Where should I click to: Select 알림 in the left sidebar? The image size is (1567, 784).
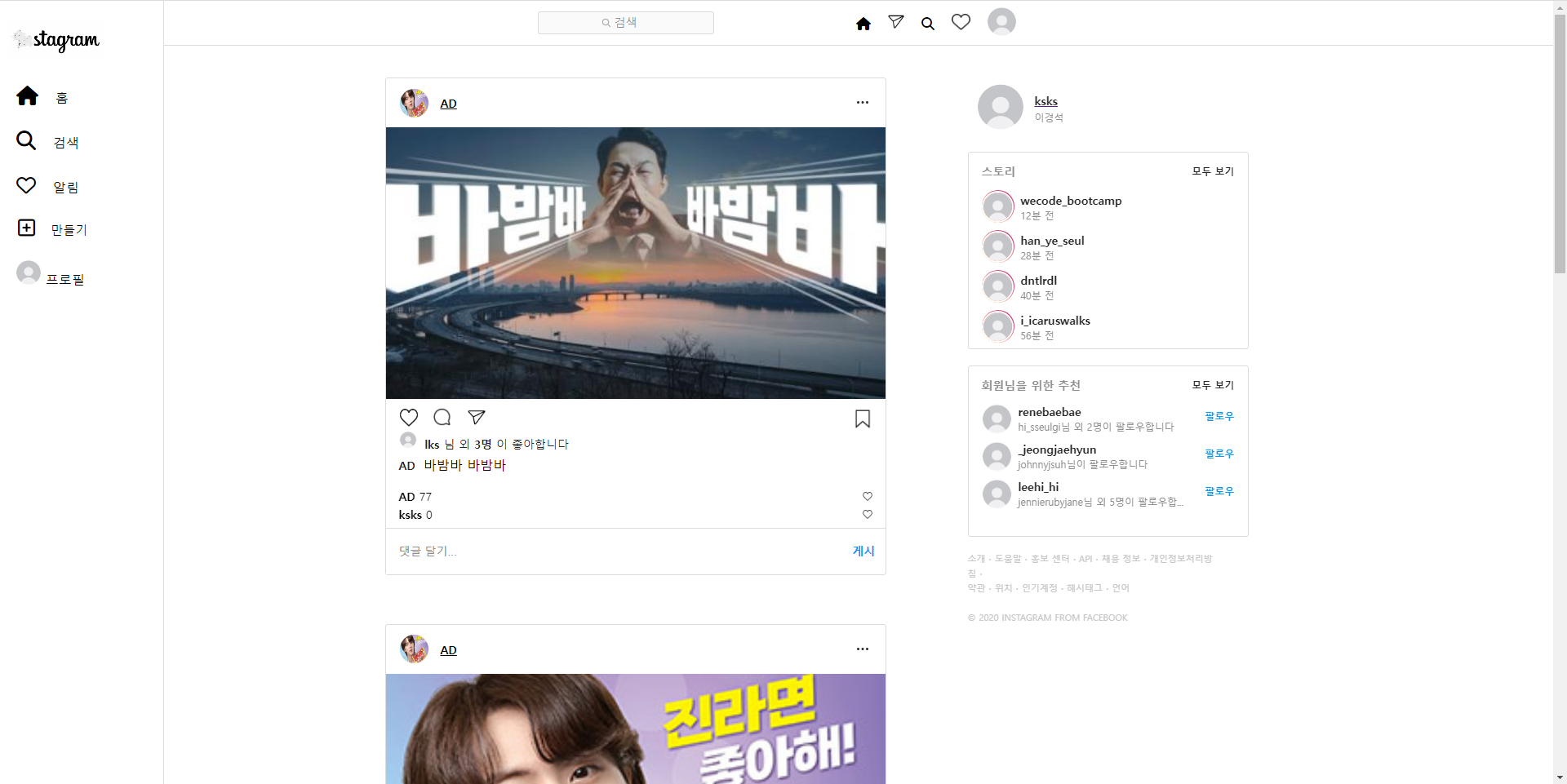click(x=26, y=185)
